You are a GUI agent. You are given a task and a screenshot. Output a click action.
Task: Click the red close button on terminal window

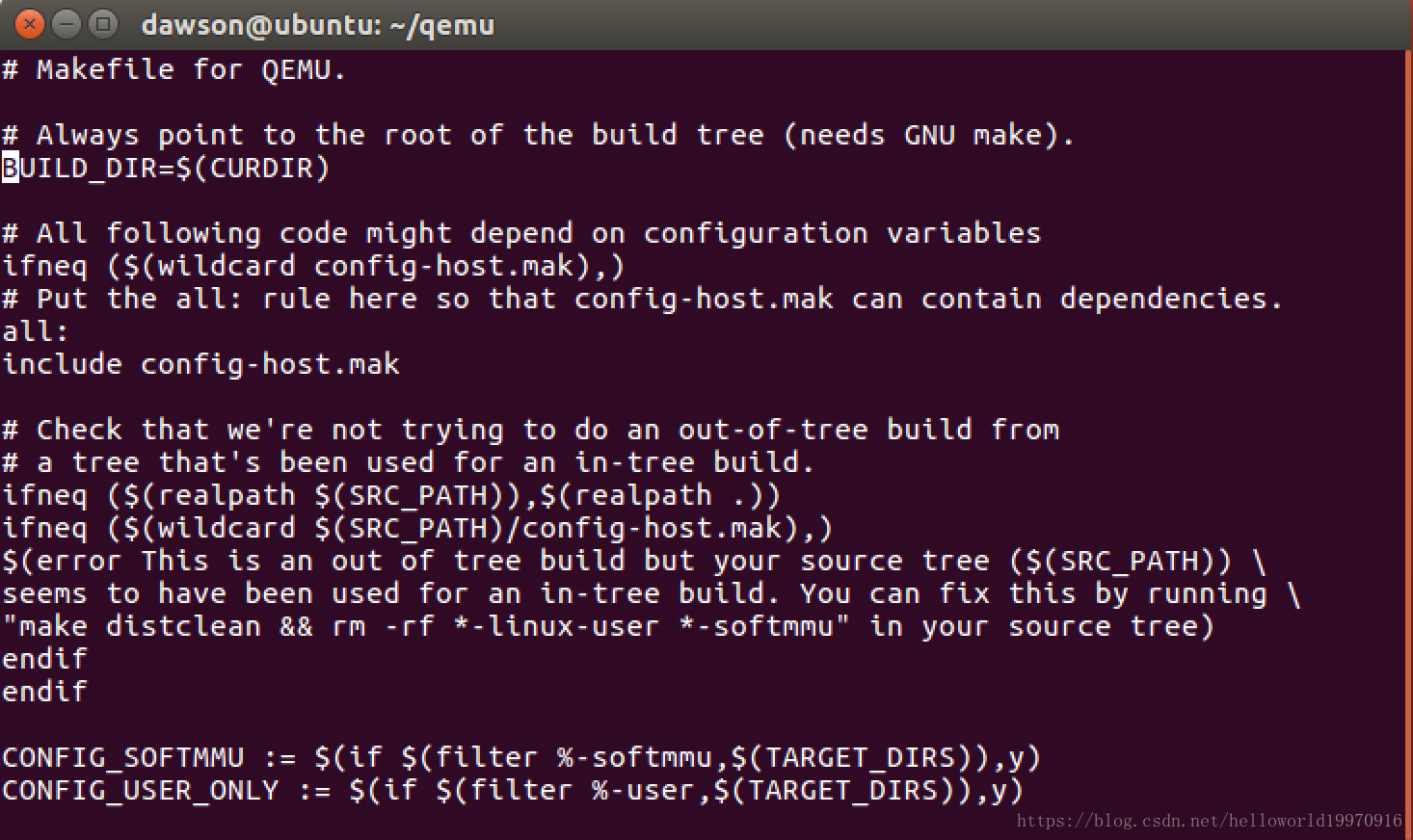(x=28, y=24)
